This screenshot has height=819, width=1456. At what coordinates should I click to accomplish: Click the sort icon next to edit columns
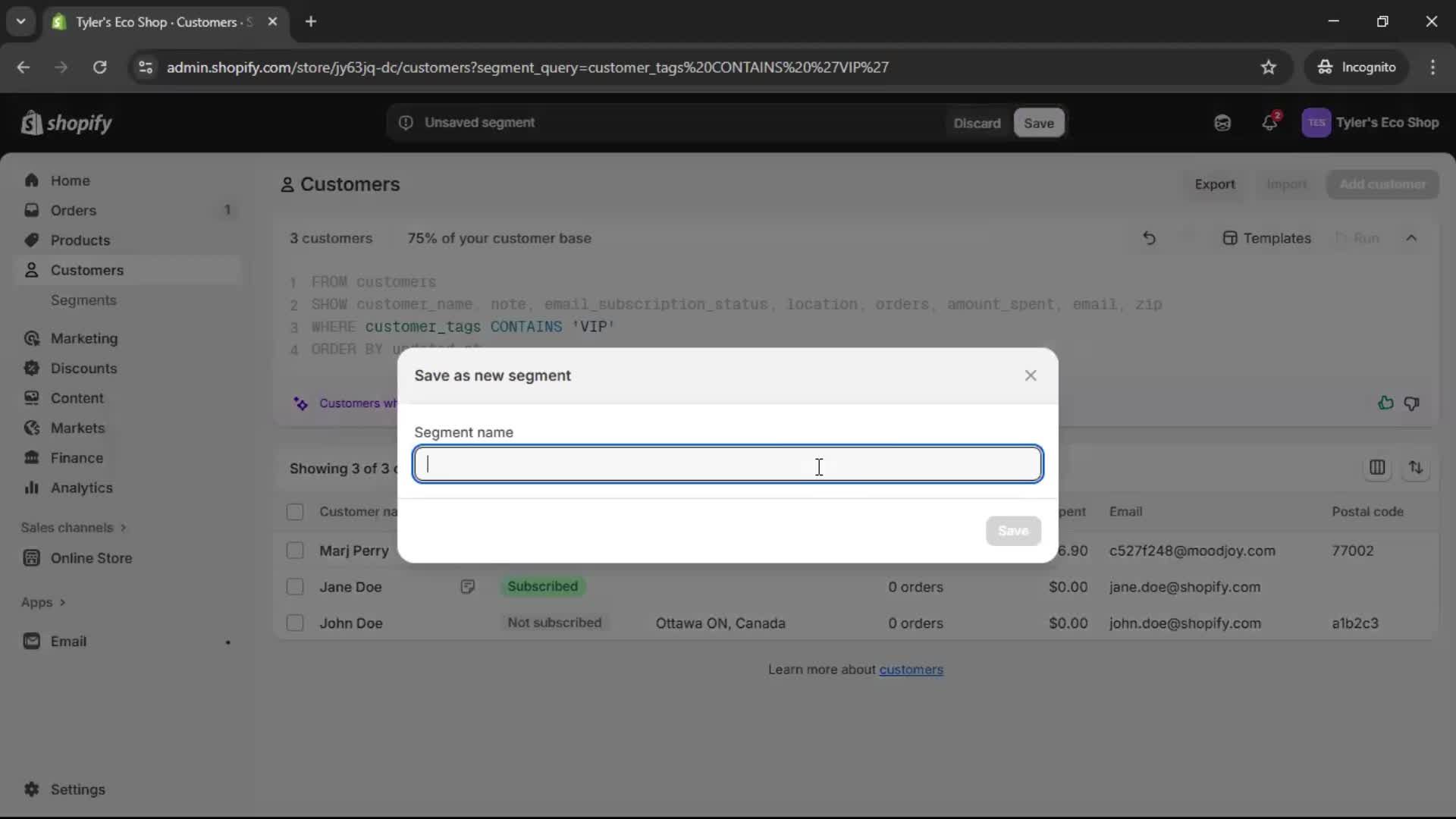(1417, 468)
